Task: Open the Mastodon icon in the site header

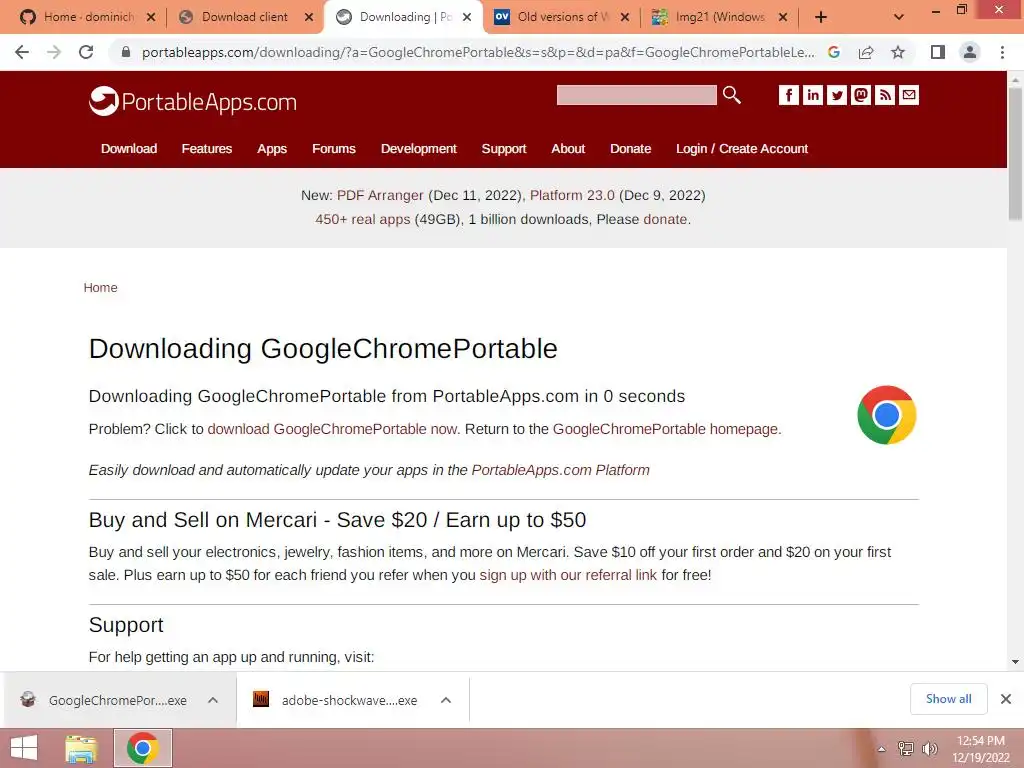Action: 861,95
